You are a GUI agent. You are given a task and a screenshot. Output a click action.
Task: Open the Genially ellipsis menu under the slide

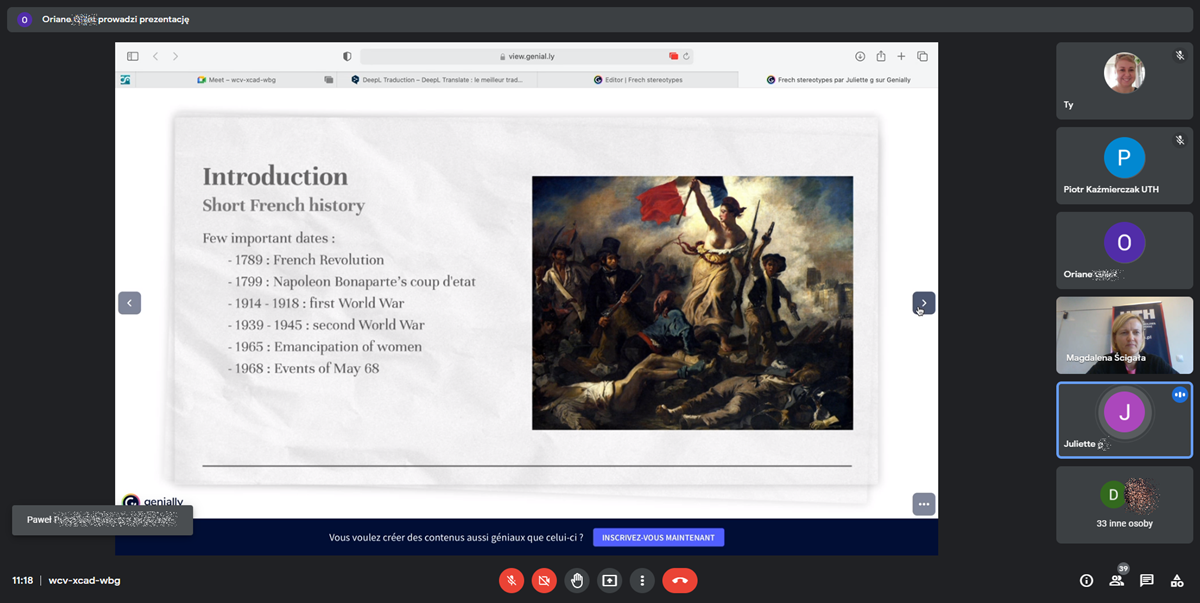(923, 504)
